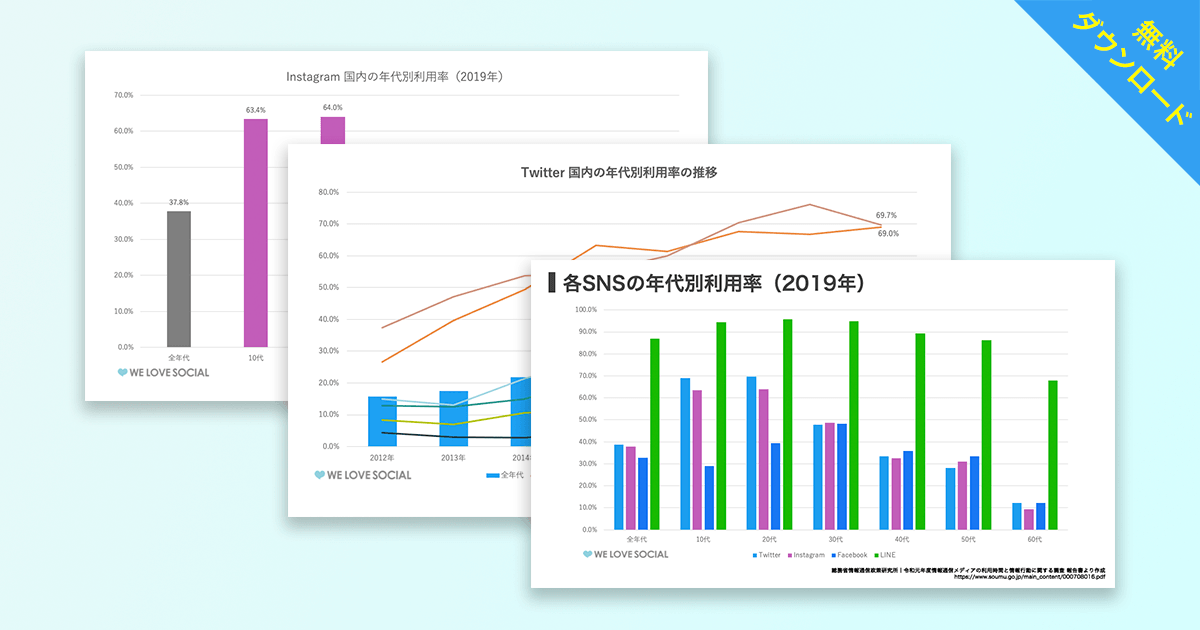Click the 2012年 bar in Twitter chart
Viewport: 1200px width, 630px height.
[x=382, y=421]
